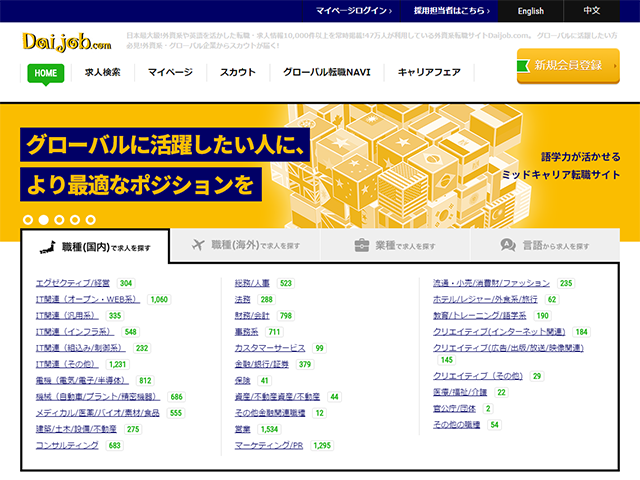Open 電機（電気/電子/半導体） category
Image resolution: width=640 pixels, height=480 pixels.
pos(82,380)
